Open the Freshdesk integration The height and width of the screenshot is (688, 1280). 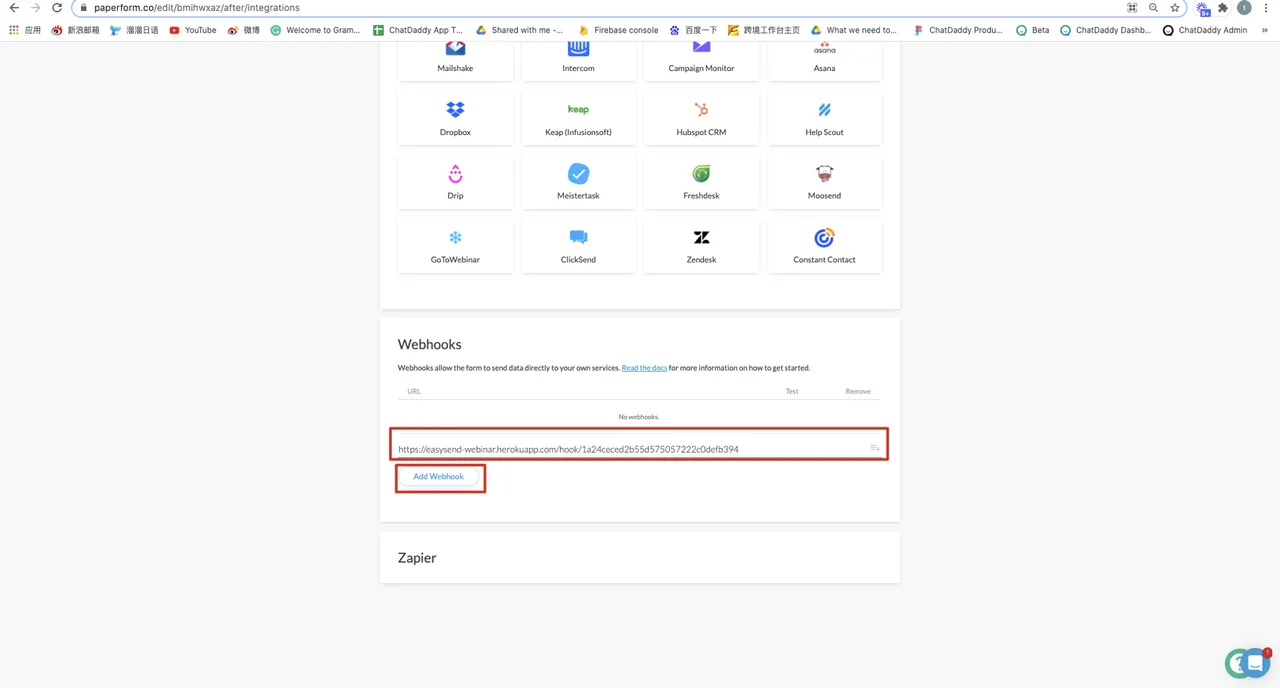pos(701,182)
